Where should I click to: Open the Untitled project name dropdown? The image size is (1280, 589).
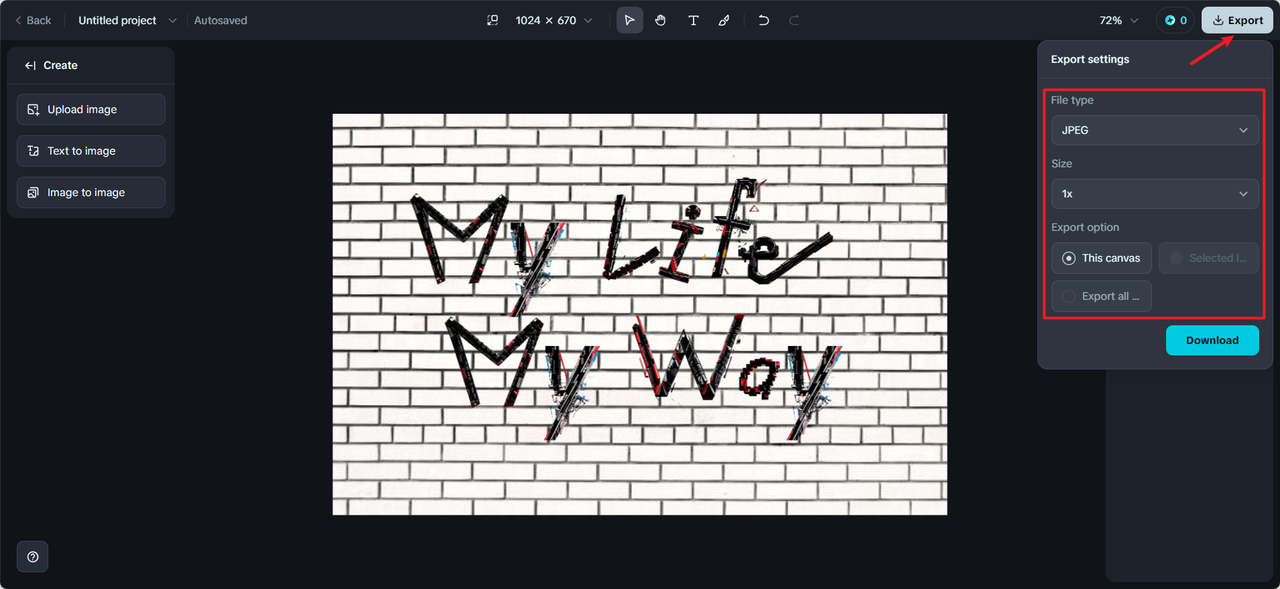pyautogui.click(x=127, y=20)
